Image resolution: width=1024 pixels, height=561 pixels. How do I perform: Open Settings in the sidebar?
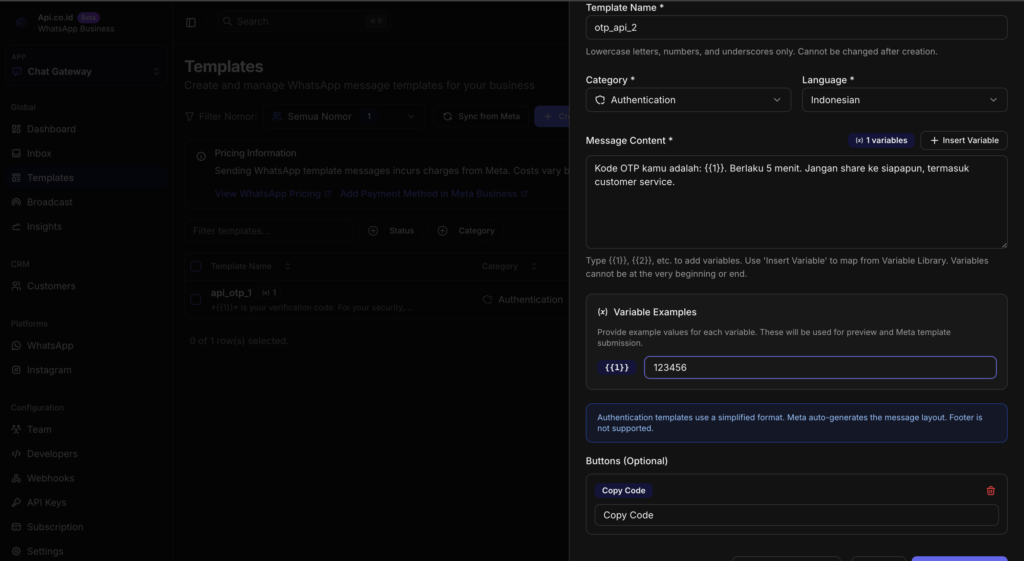click(86, 551)
